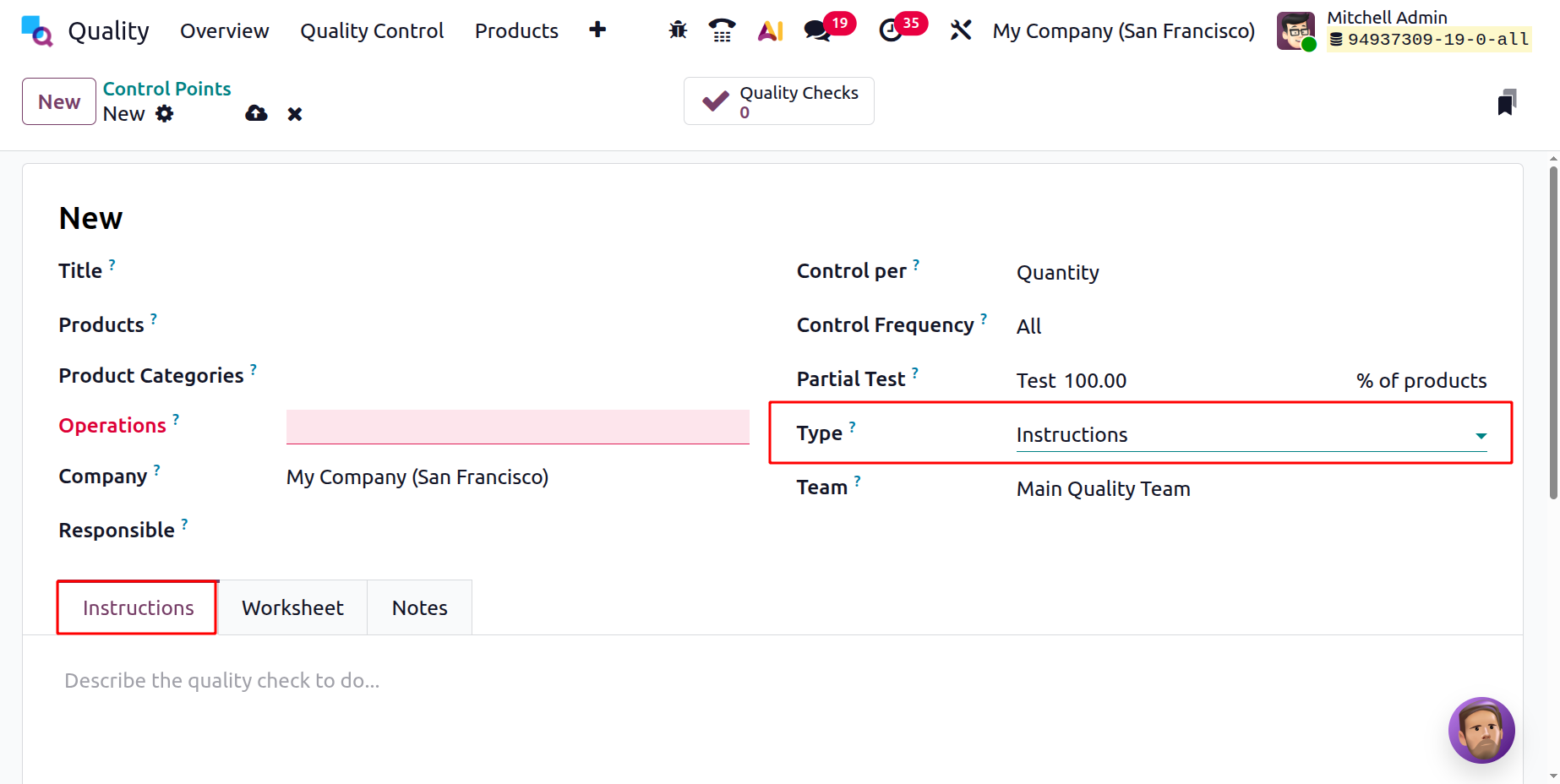Discard changes using the X icon

(294, 113)
